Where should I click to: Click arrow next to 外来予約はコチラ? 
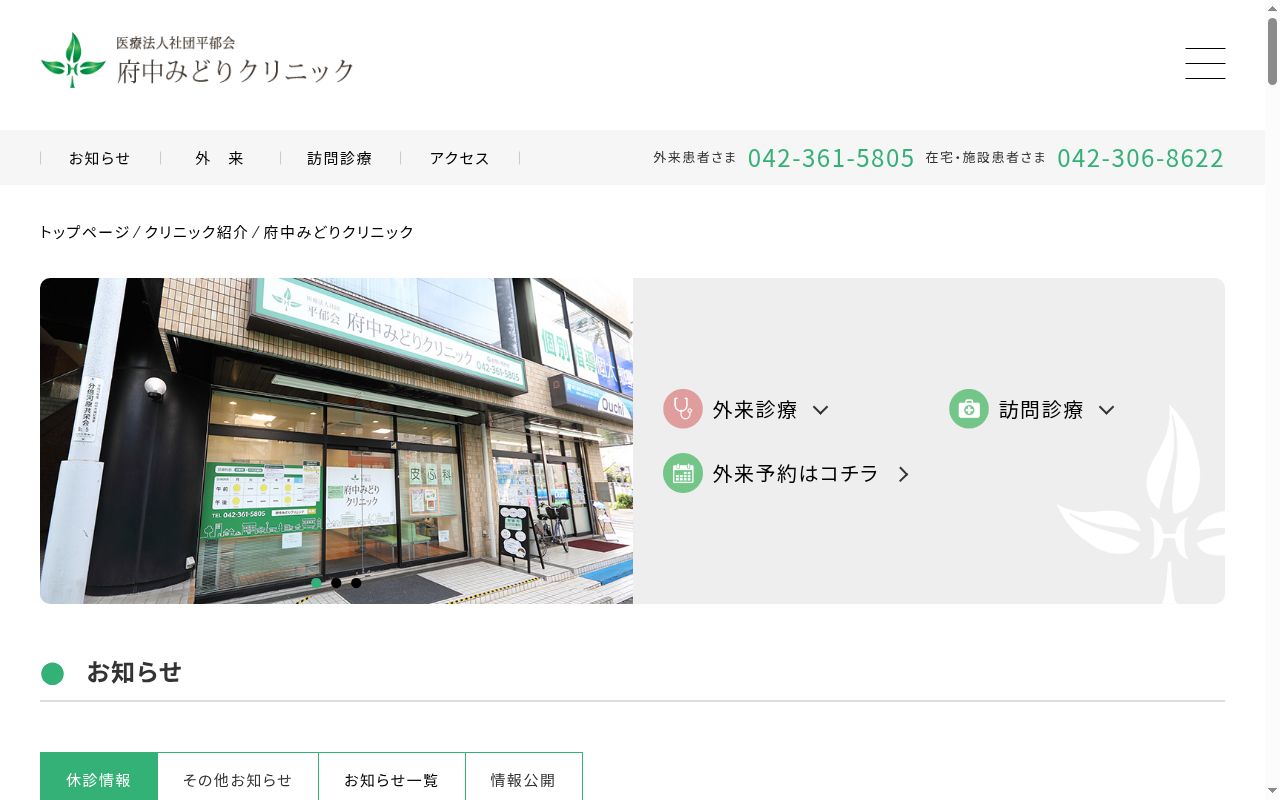pyautogui.click(x=903, y=474)
